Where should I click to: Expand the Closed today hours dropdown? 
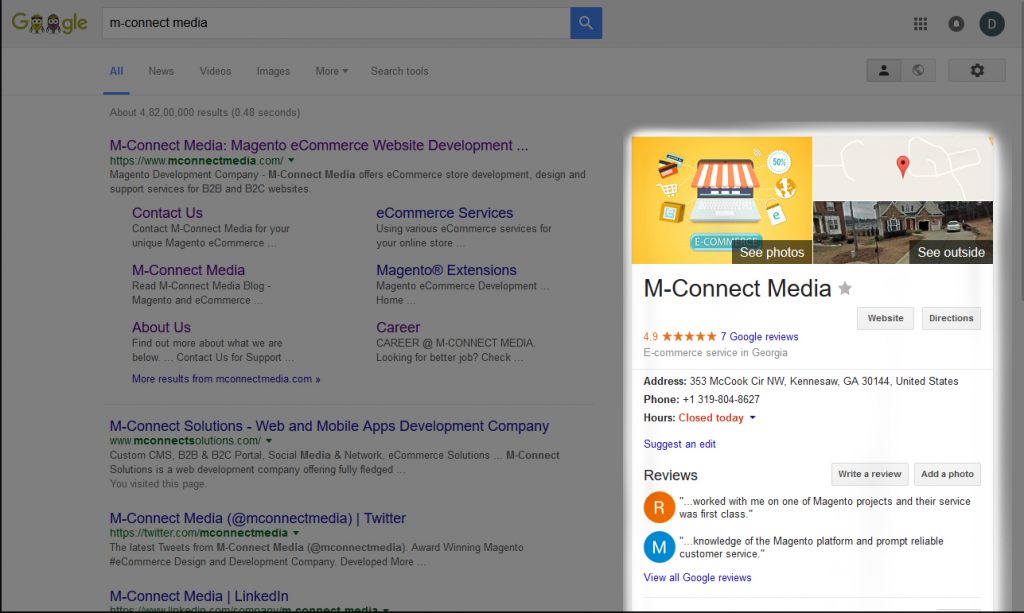(x=752, y=418)
